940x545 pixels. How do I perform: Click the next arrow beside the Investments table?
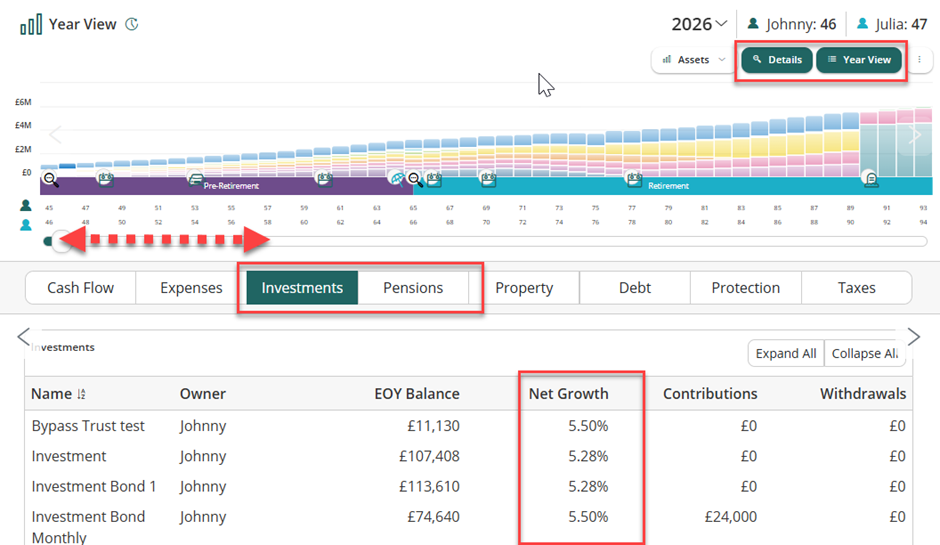913,336
